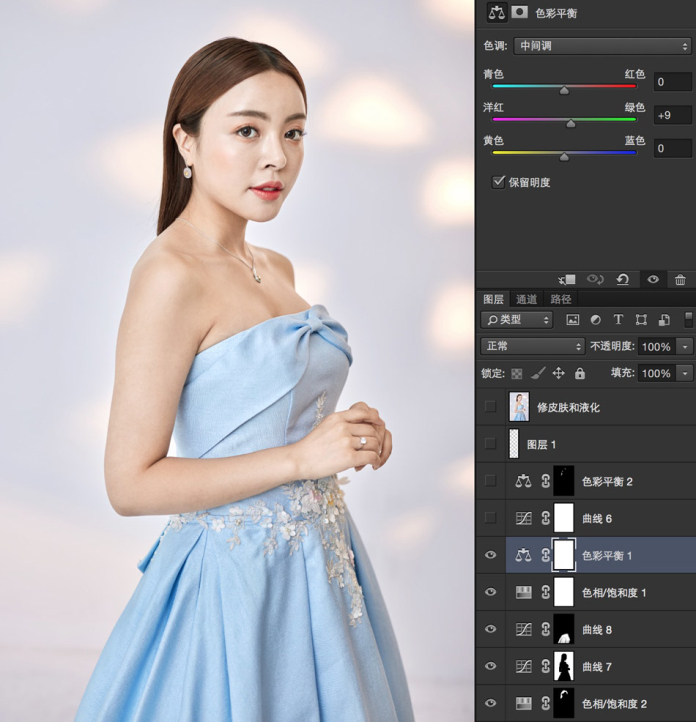696x722 pixels.
Task: Click the 黄色-蓝色 slider handle
Action: pyautogui.click(x=564, y=157)
